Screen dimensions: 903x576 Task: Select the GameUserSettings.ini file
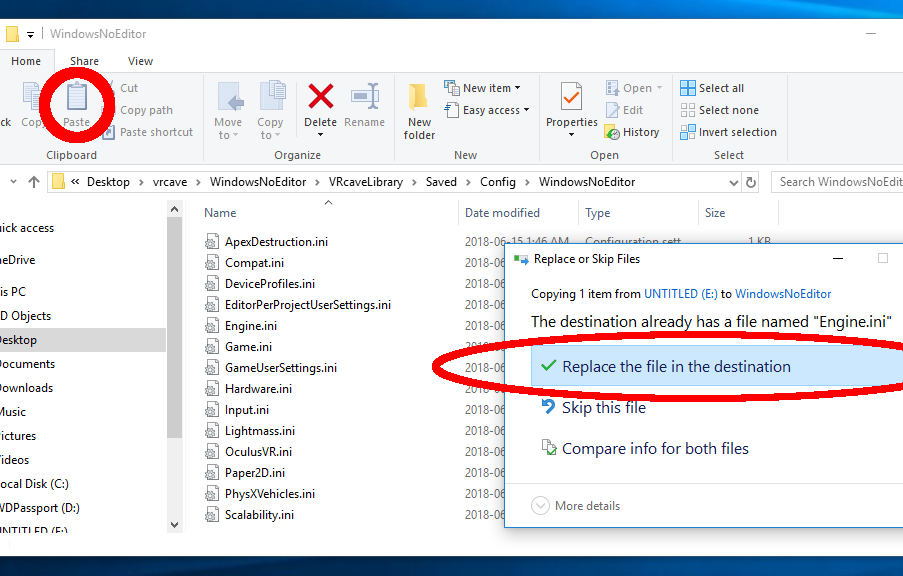pos(280,368)
